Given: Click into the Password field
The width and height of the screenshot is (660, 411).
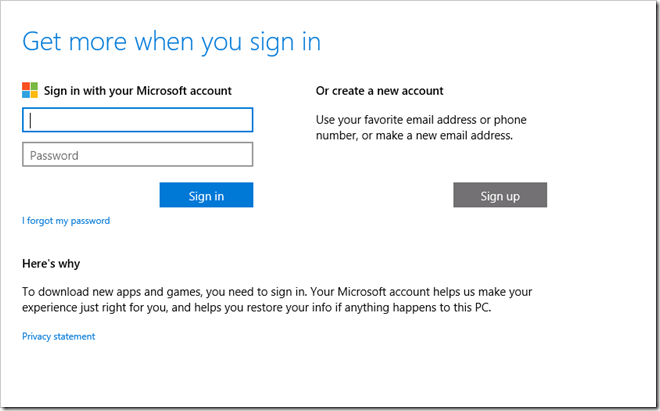Looking at the screenshot, I should 137,155.
